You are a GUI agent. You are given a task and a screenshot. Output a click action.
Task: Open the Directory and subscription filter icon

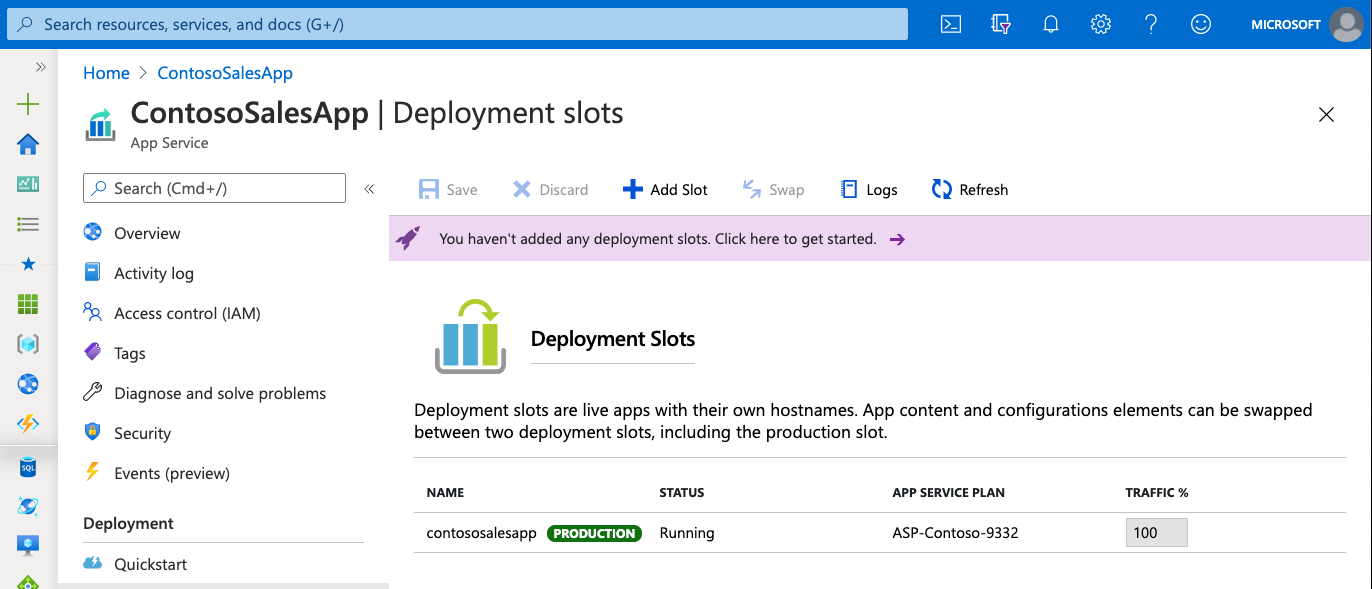[1001, 24]
